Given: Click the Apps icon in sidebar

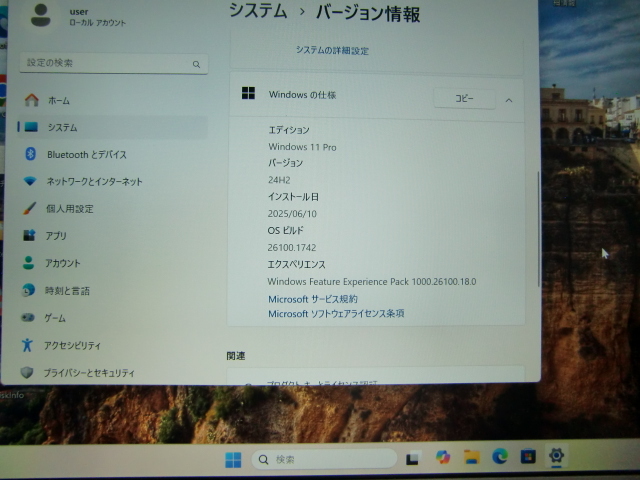Looking at the screenshot, I should [29, 235].
